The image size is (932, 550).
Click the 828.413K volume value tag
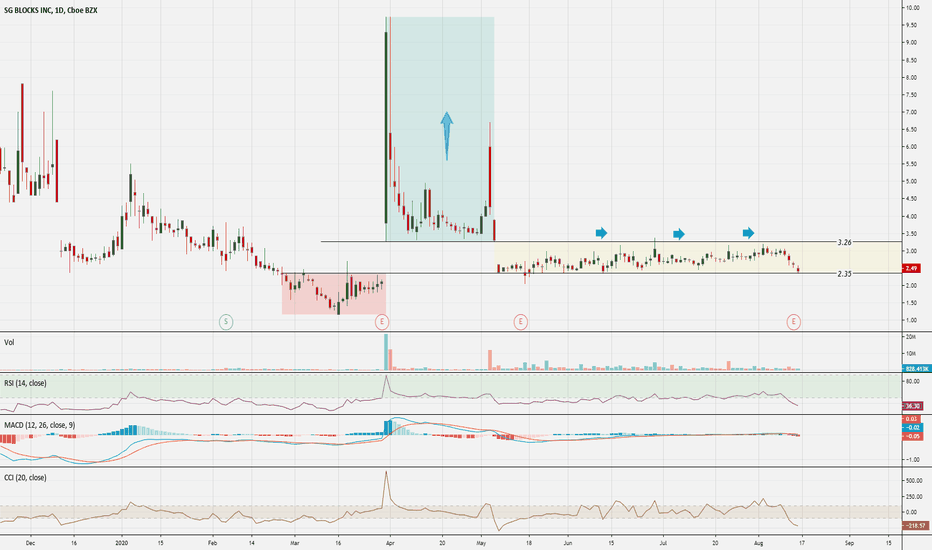[915, 369]
